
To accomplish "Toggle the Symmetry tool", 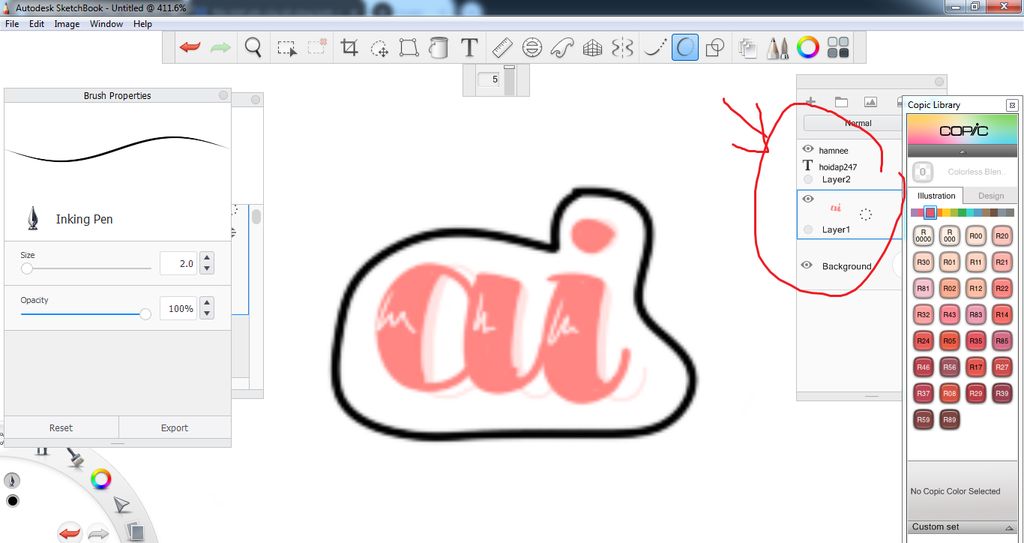I will [x=622, y=48].
